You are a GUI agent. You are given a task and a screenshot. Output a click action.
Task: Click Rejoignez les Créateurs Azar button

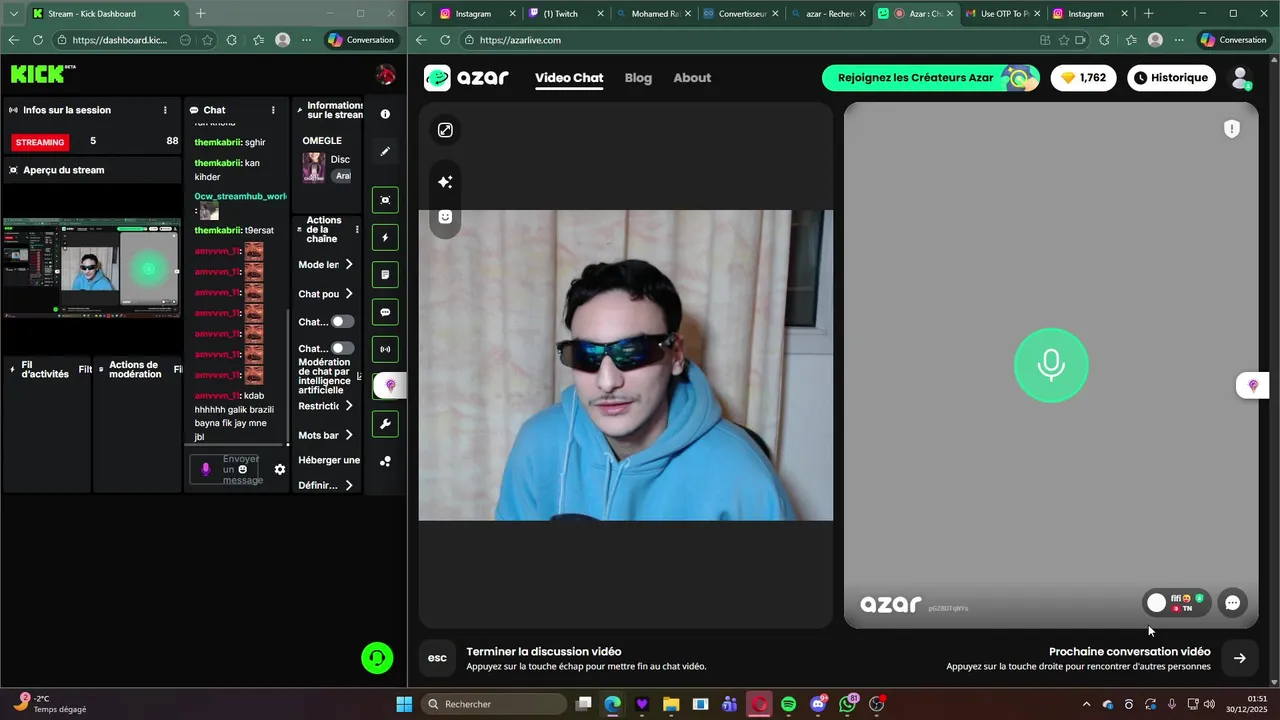click(x=930, y=78)
